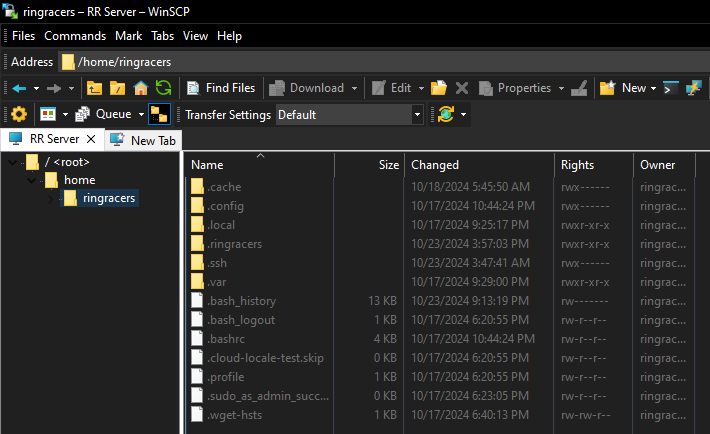Sort by Changed column header

[480, 165]
